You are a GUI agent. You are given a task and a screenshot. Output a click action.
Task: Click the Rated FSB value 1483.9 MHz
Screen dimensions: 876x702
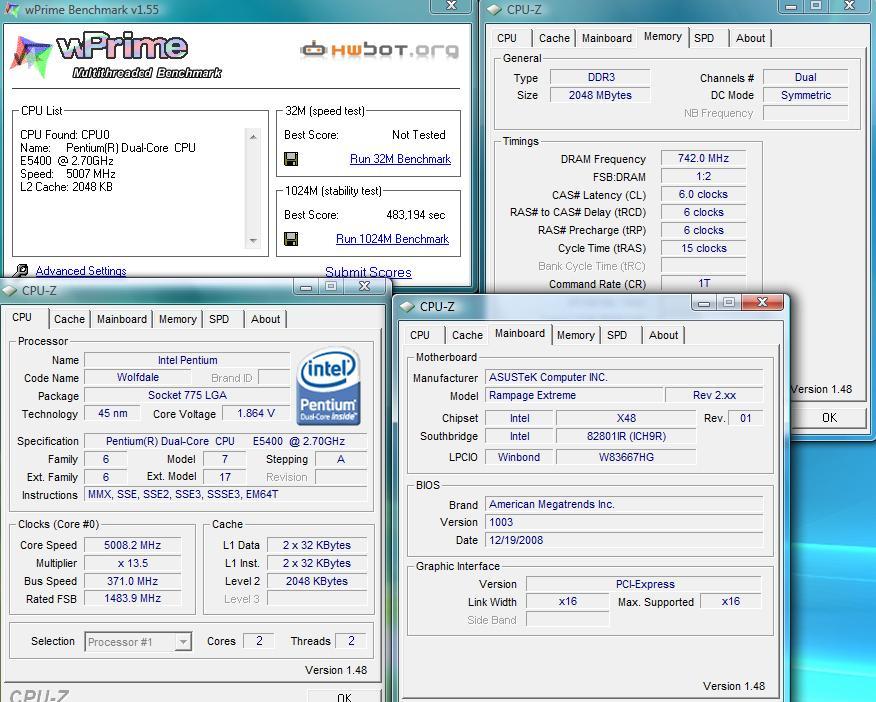[132, 599]
